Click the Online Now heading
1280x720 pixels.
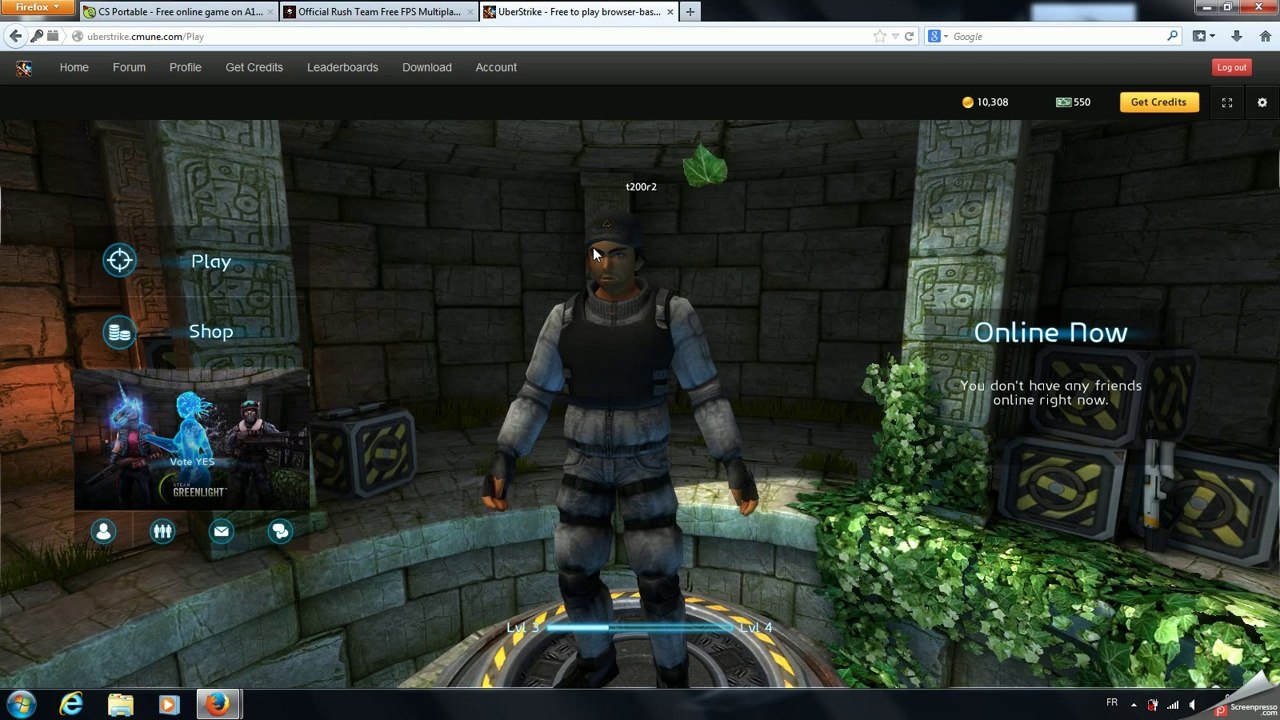(x=1050, y=333)
